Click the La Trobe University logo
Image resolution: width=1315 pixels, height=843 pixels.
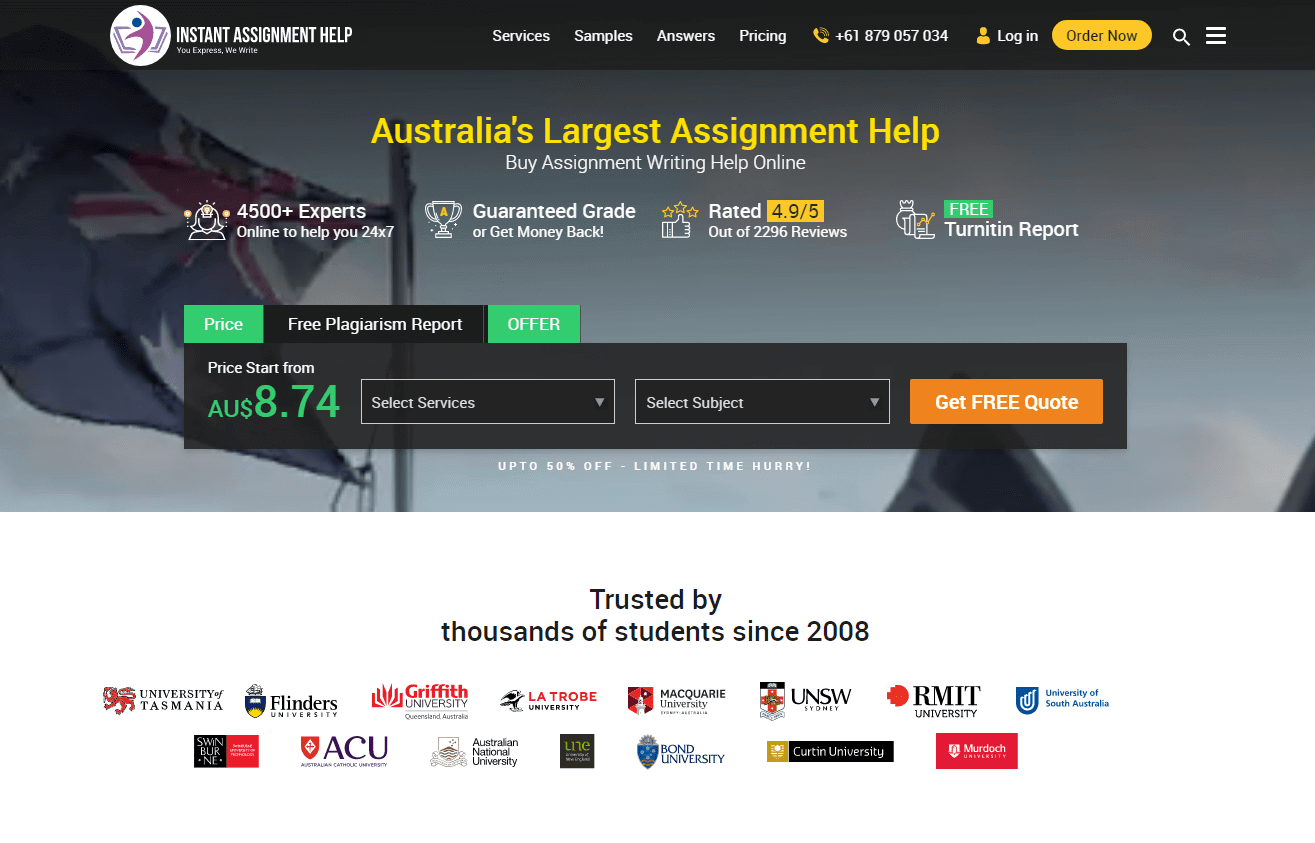coord(548,700)
